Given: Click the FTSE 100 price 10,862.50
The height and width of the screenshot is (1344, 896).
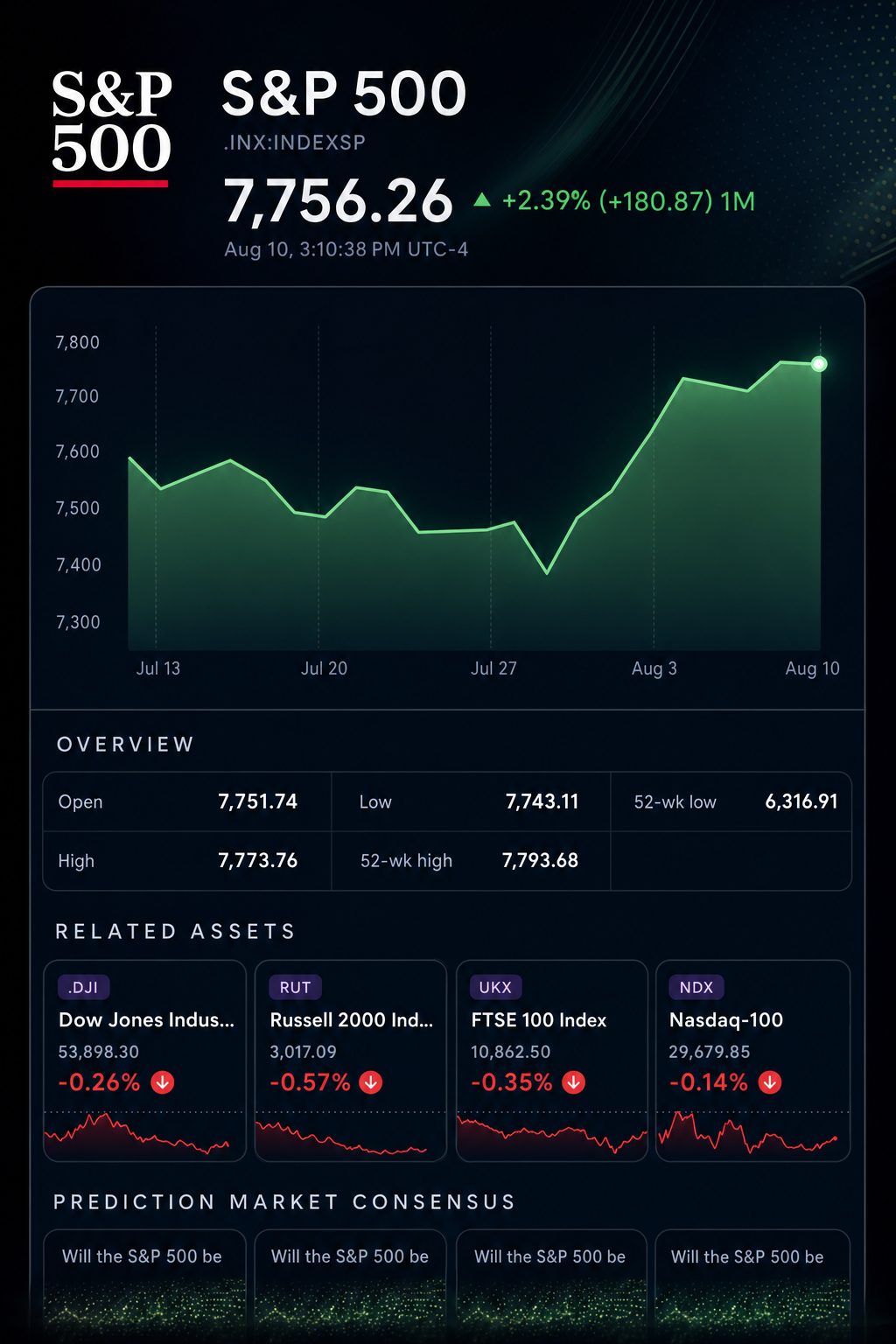Looking at the screenshot, I should coord(510,1052).
